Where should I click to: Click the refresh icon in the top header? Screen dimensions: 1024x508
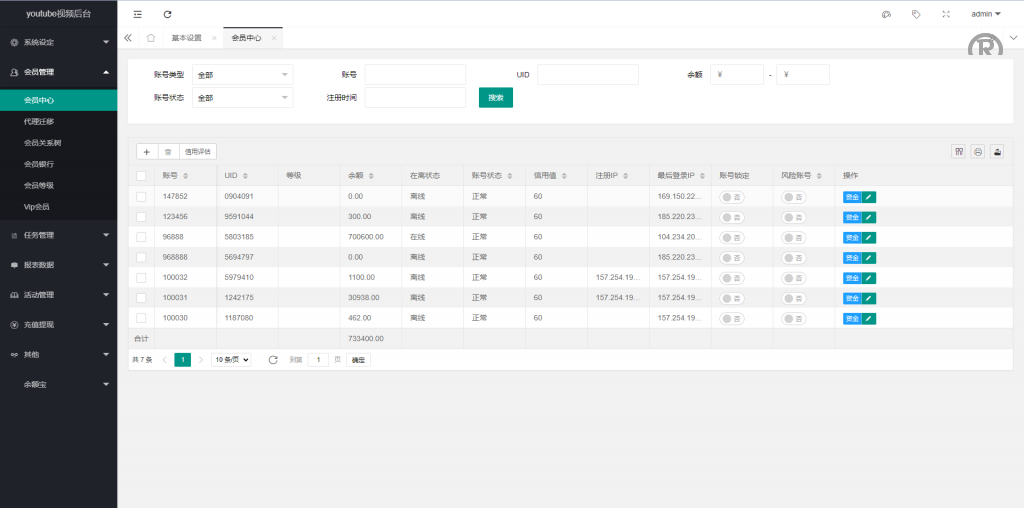tap(167, 14)
